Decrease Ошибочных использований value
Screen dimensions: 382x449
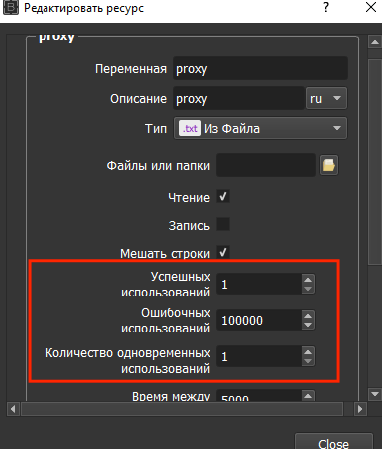308,325
